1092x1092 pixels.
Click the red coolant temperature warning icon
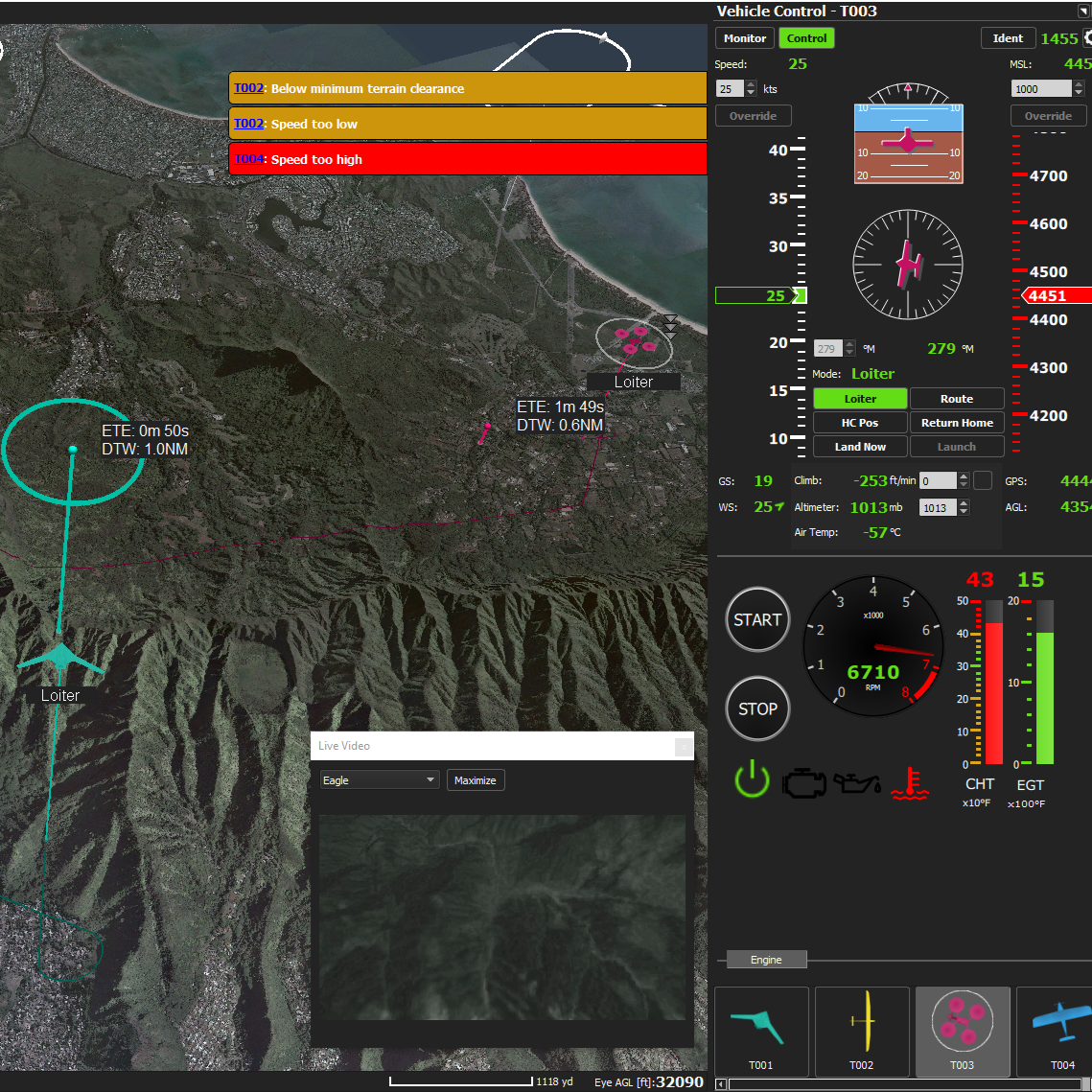pos(910,783)
